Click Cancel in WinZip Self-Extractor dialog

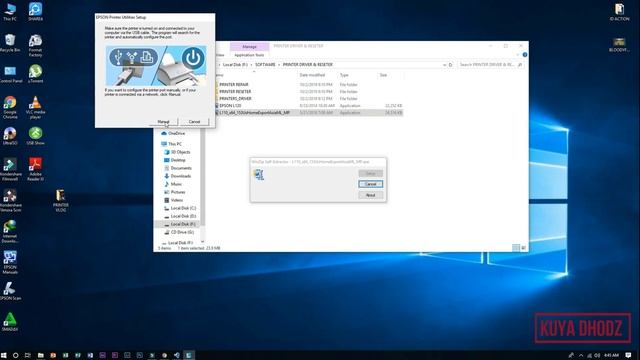370,184
